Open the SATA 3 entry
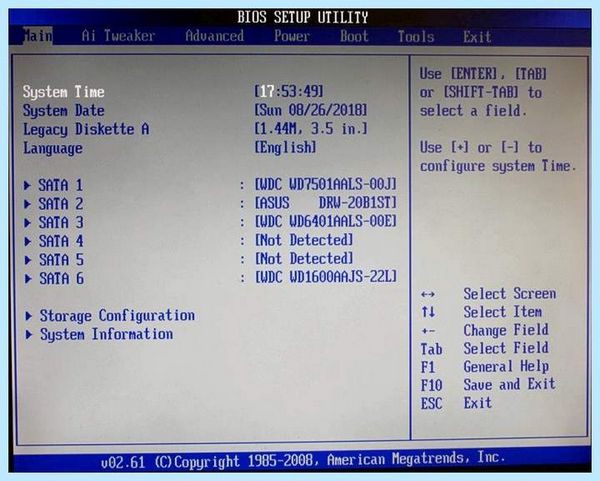The height and width of the screenshot is (481, 600). (61, 223)
